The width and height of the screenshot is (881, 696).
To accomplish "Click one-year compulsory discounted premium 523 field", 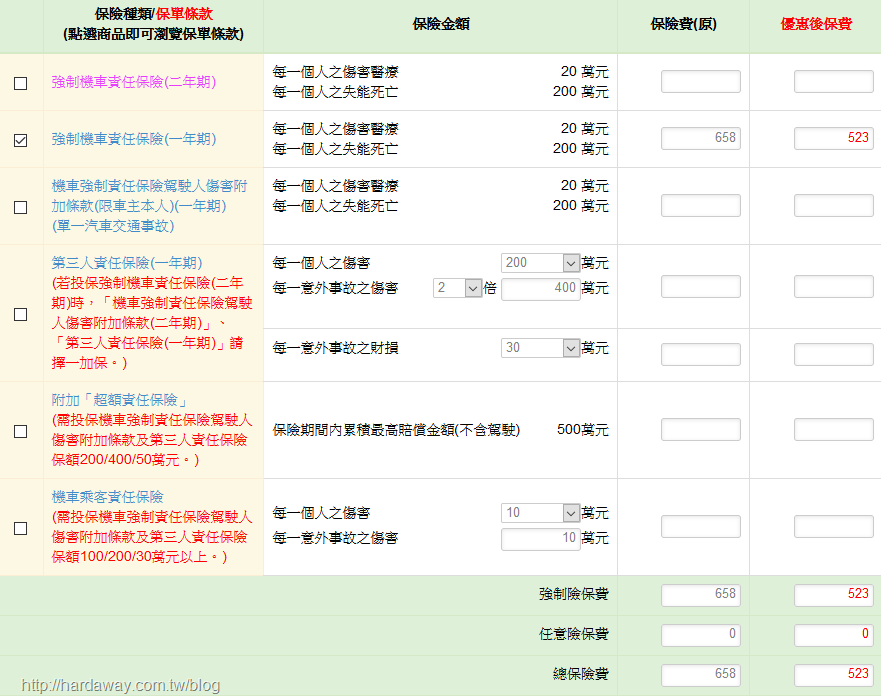I will click(834, 138).
